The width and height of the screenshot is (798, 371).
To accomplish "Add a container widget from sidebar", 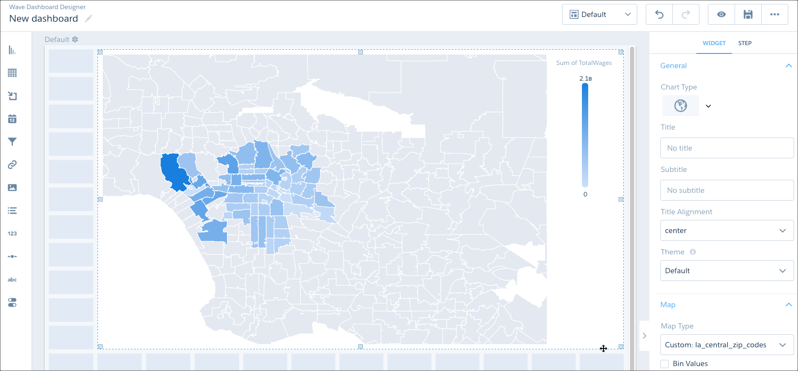I will (x=12, y=96).
